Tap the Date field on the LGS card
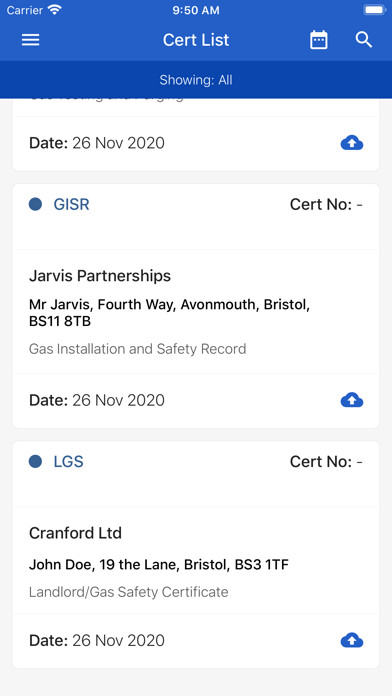Screen dimensions: 392x696 coord(97,641)
